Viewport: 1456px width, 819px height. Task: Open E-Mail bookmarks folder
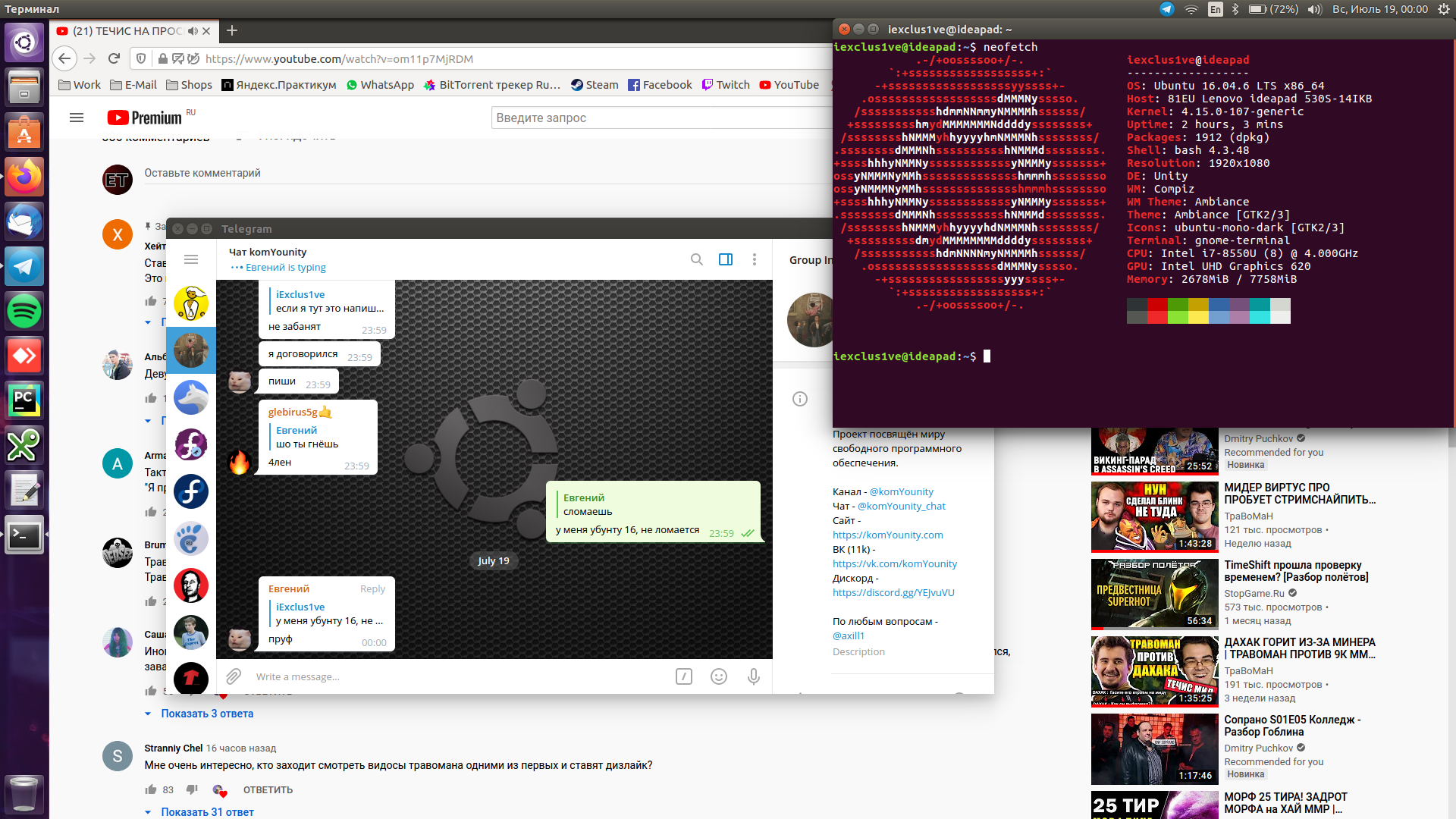pos(133,85)
